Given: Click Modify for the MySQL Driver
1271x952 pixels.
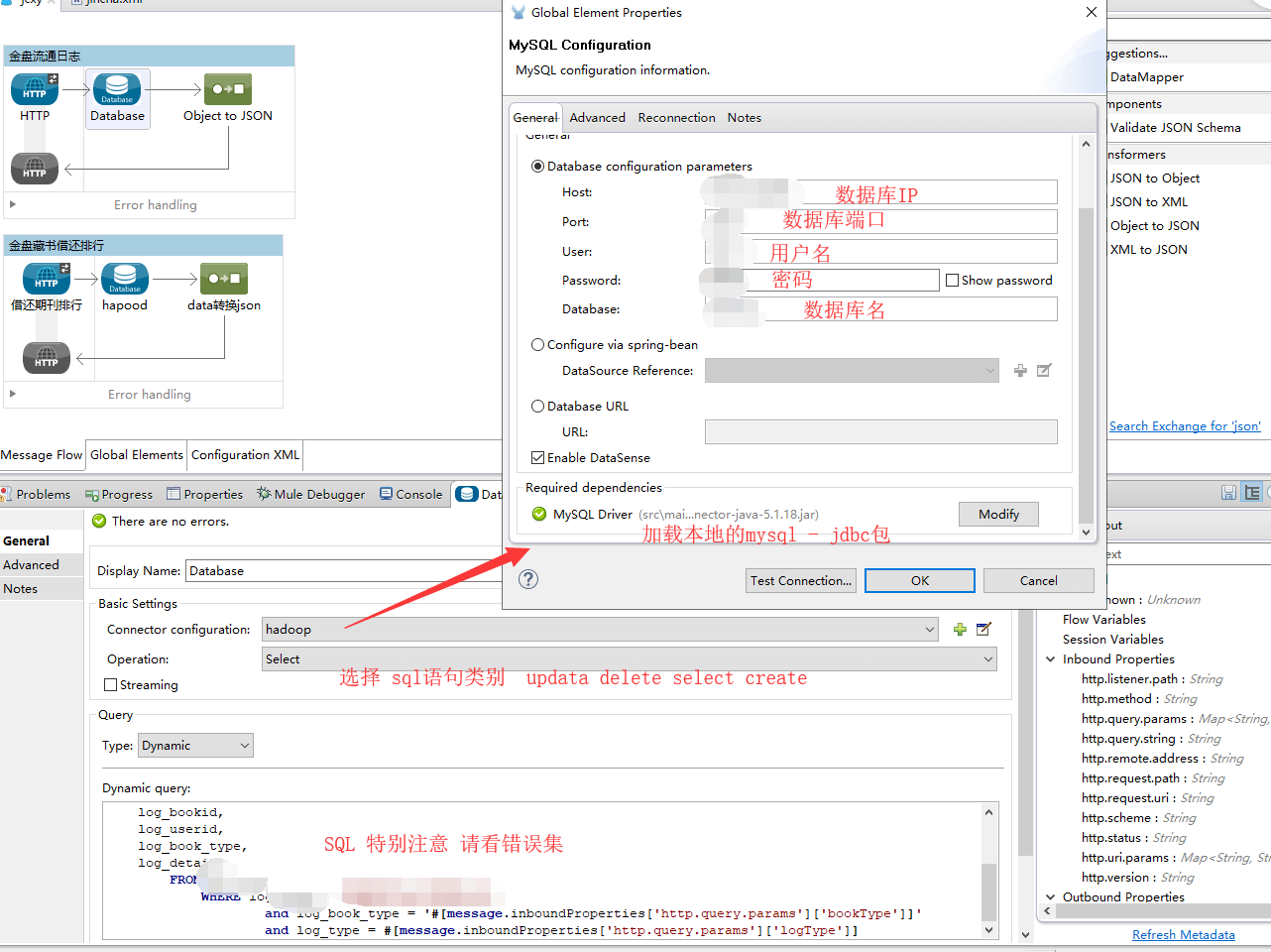Looking at the screenshot, I should point(998,514).
